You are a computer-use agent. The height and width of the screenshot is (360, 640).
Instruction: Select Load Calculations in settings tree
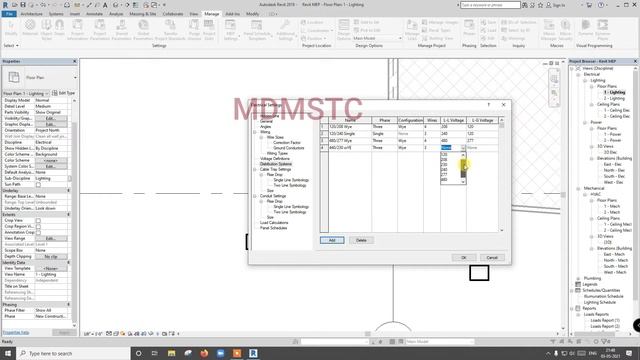274,223
